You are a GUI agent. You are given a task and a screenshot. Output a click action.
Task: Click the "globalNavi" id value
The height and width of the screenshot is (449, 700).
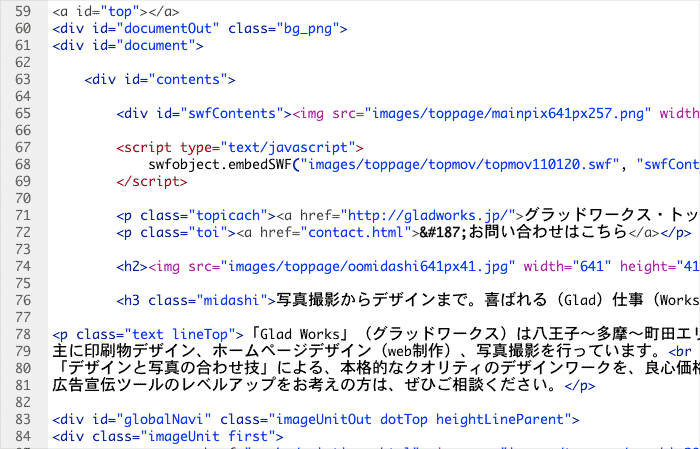(164, 420)
